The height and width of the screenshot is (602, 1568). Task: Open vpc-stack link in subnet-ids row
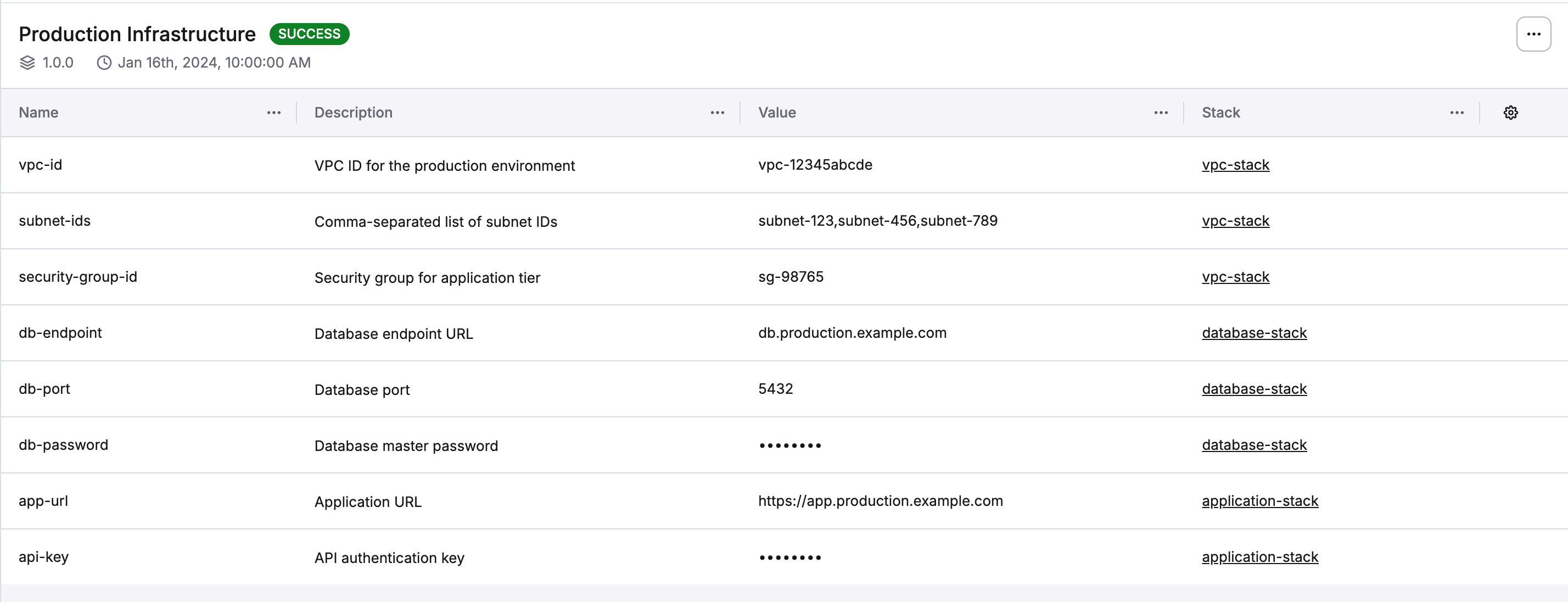[x=1235, y=221]
